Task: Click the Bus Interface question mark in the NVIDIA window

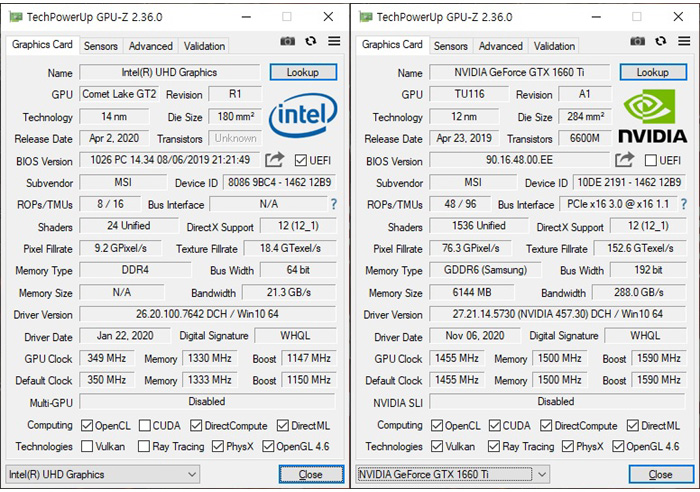Action: coord(683,204)
